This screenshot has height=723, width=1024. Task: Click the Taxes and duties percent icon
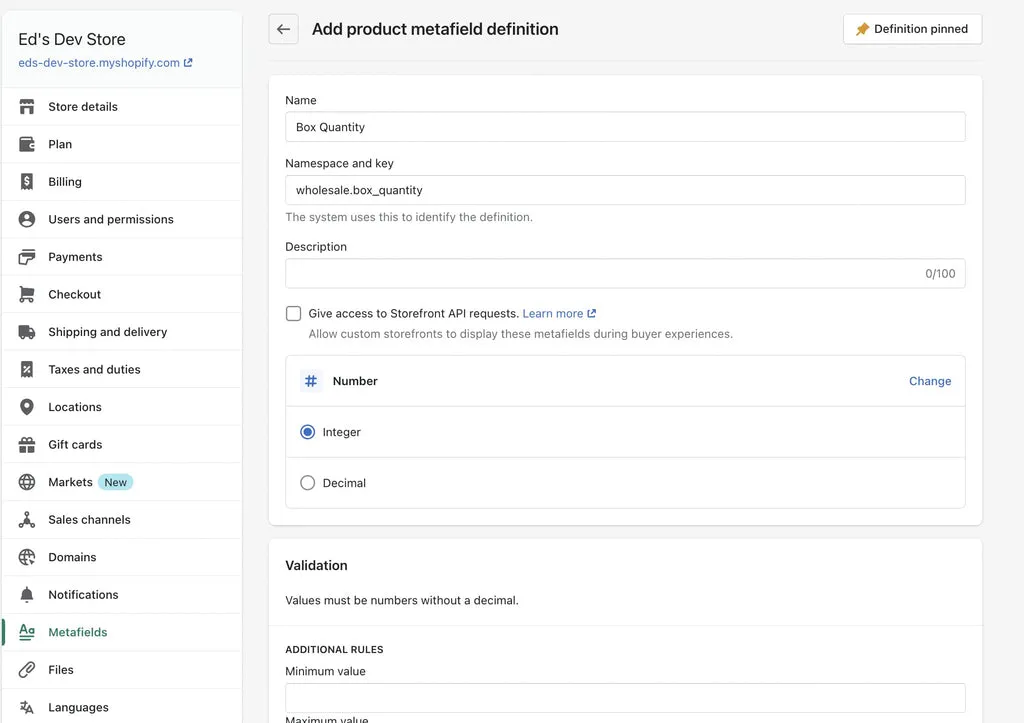click(x=27, y=370)
